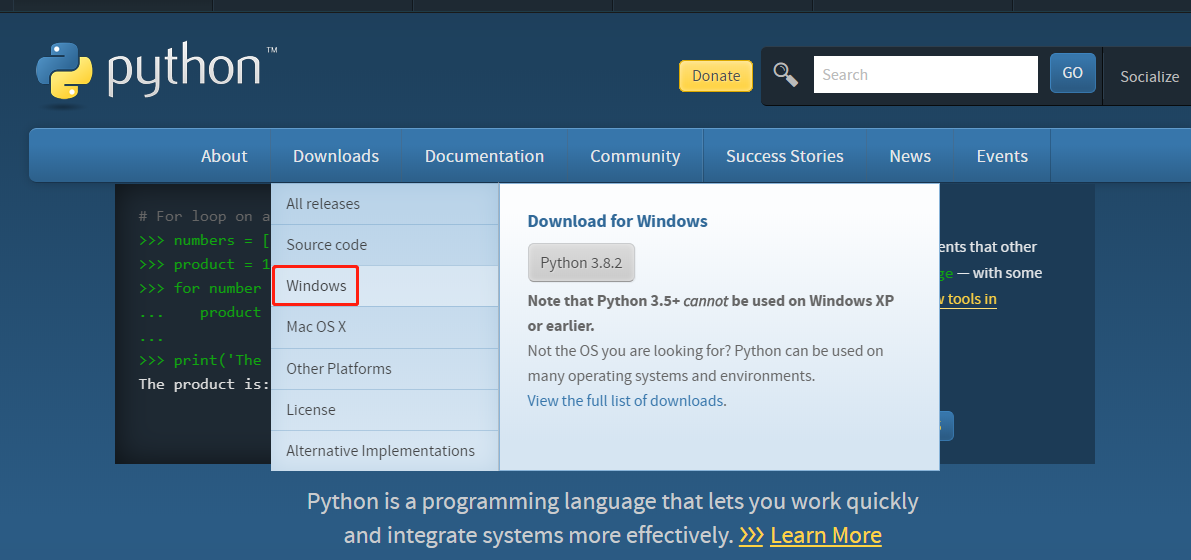Click the '# For loop on a' code comment

[204, 217]
